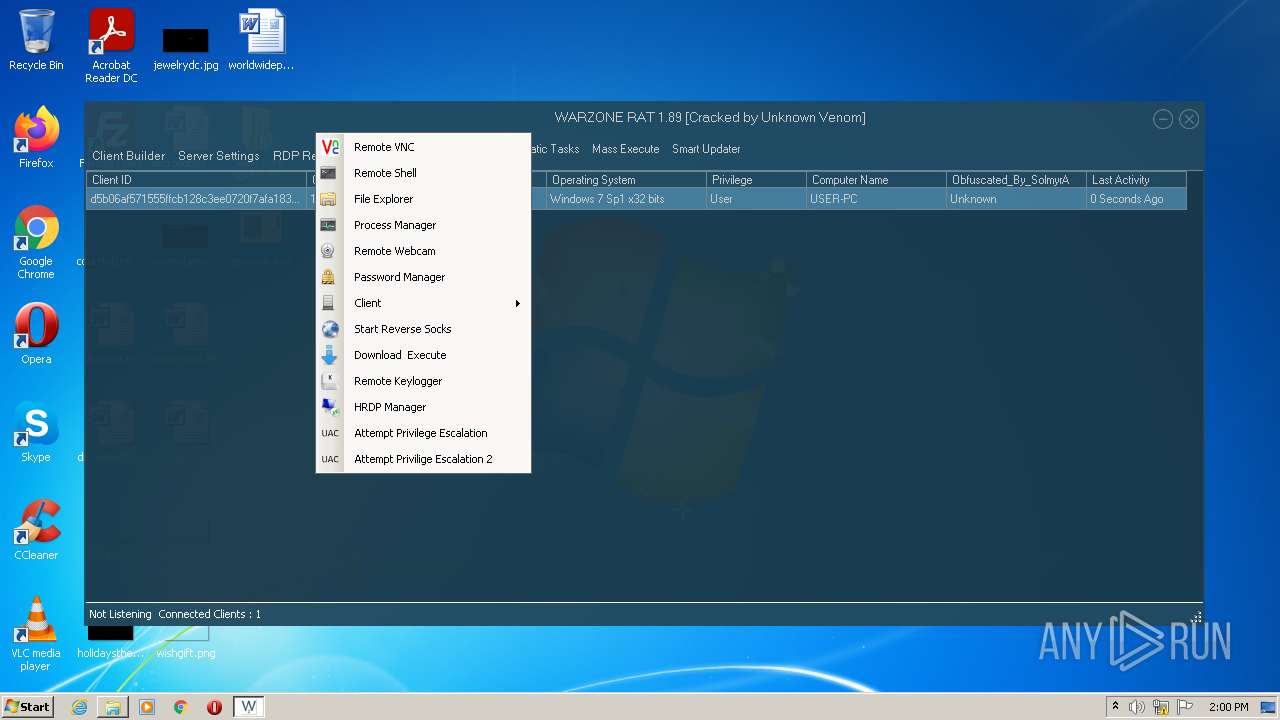Choose Attempt Privilege Escalation entry
Image resolution: width=1280 pixels, height=720 pixels.
point(423,433)
